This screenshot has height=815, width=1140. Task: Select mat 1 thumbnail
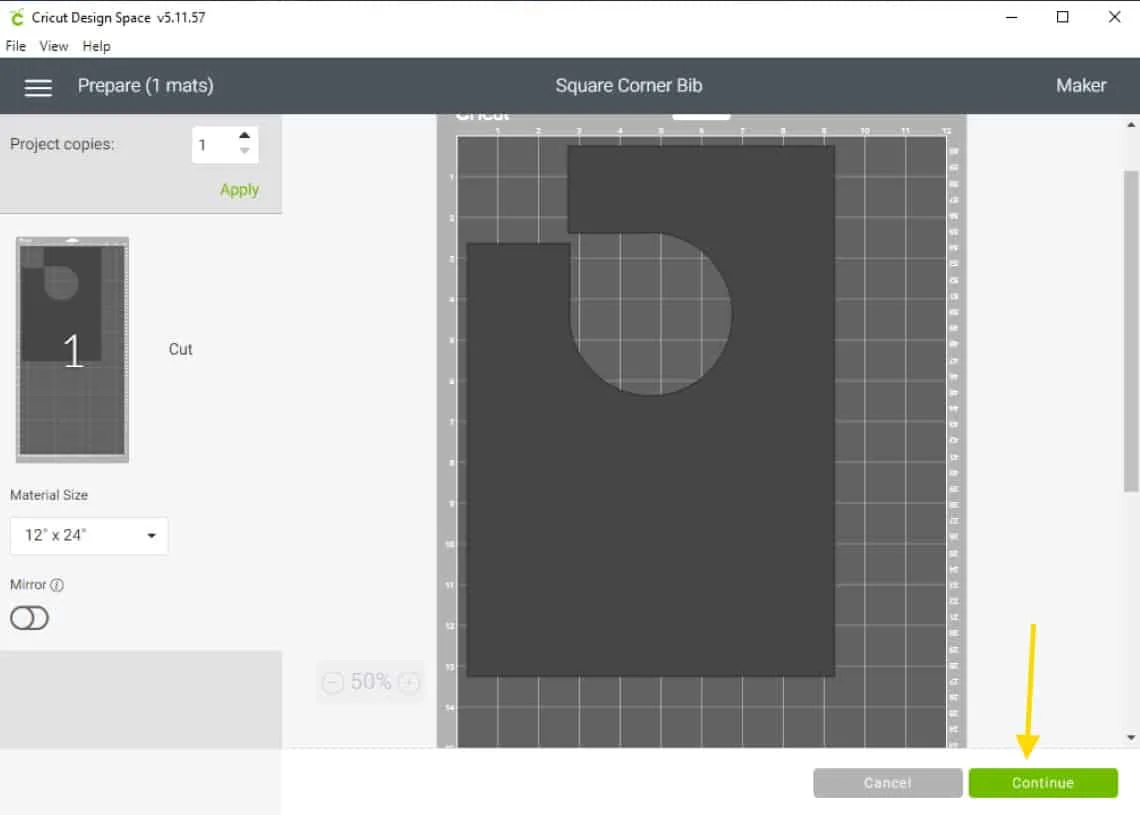(73, 350)
